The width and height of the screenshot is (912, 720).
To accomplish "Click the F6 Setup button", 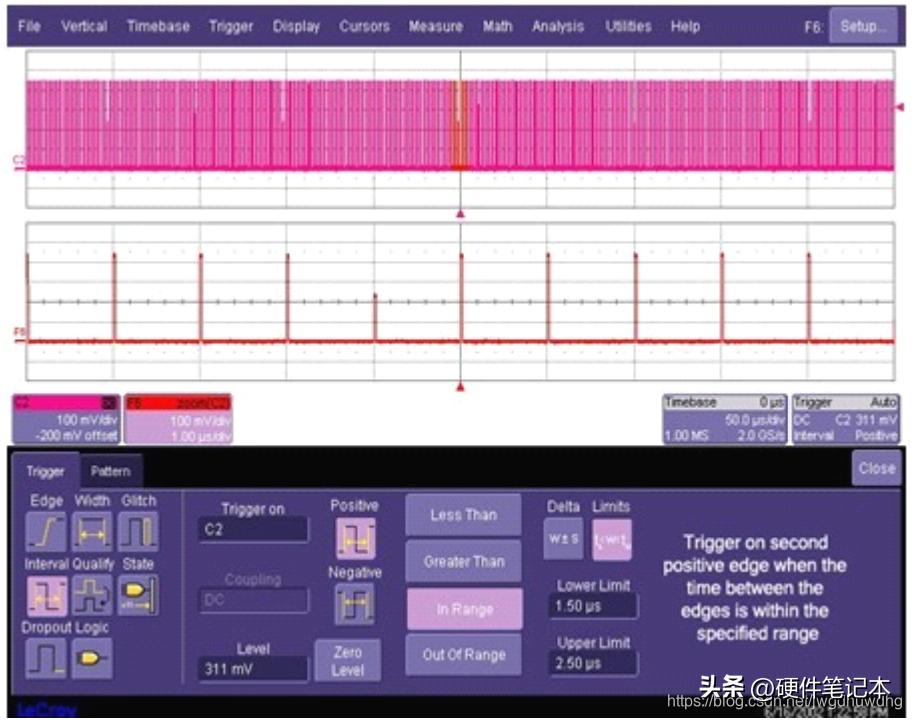I will click(863, 26).
